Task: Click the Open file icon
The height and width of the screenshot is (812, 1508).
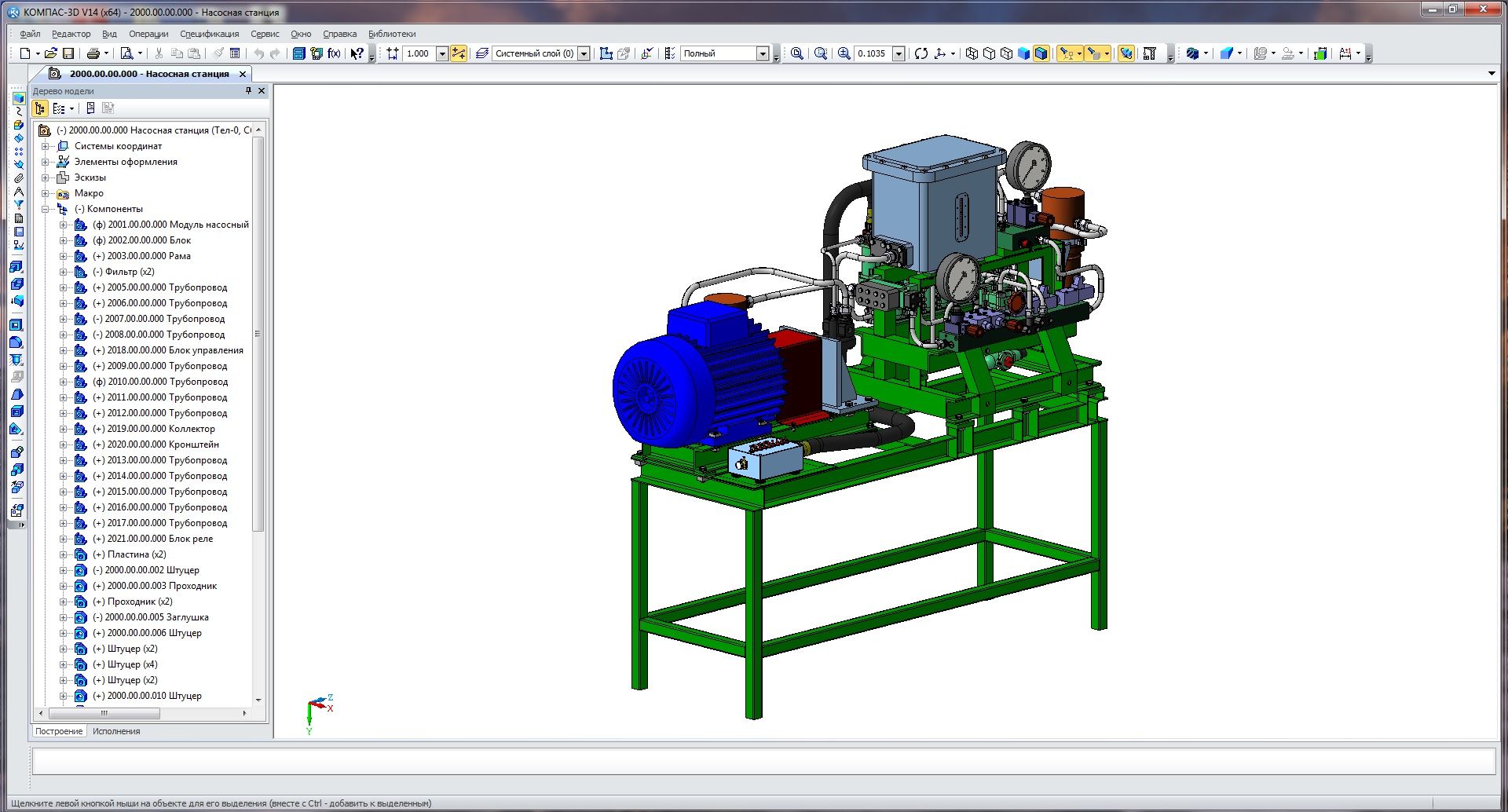Action: tap(51, 53)
